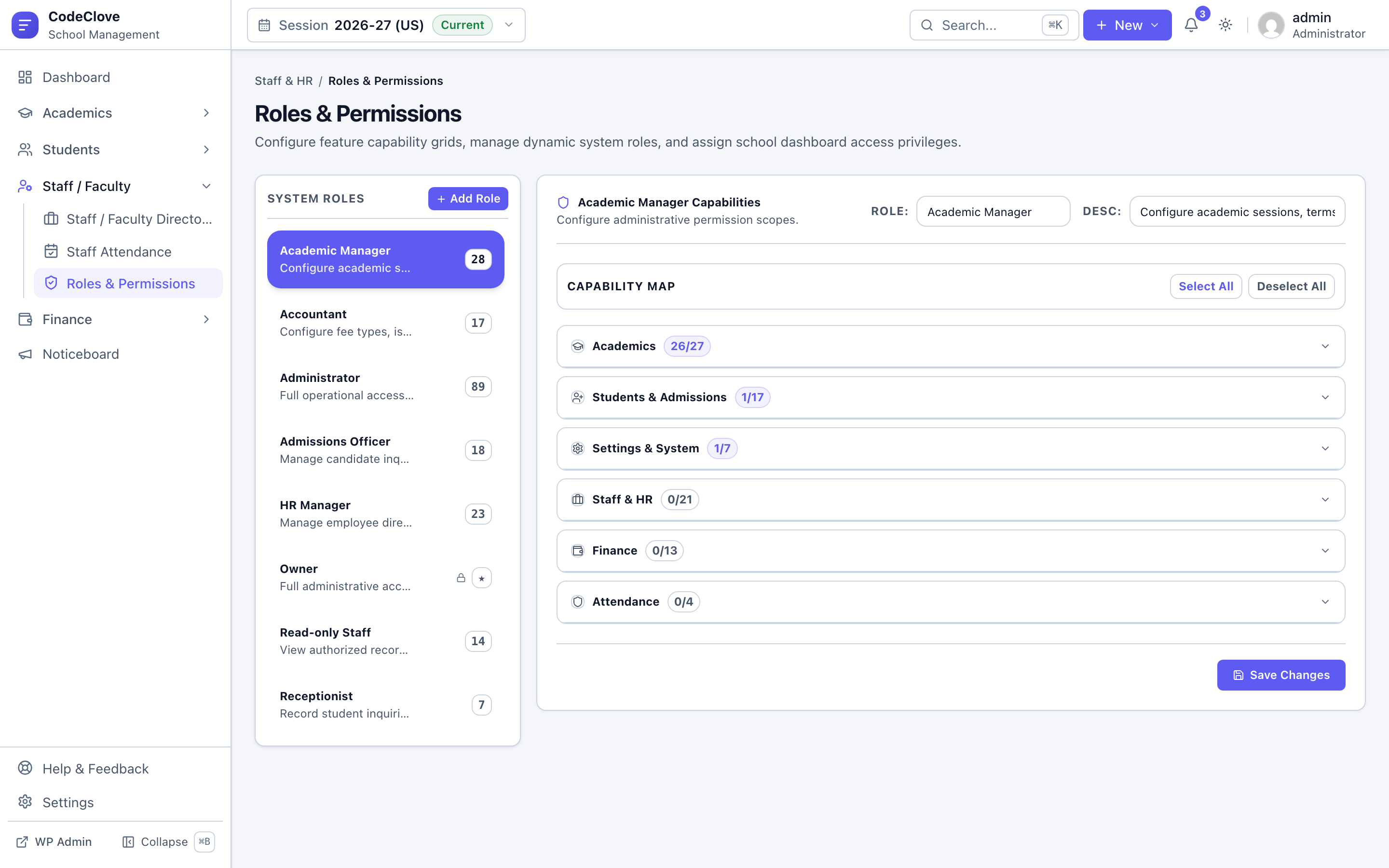
Task: Select the HR Manager role
Action: point(386,514)
